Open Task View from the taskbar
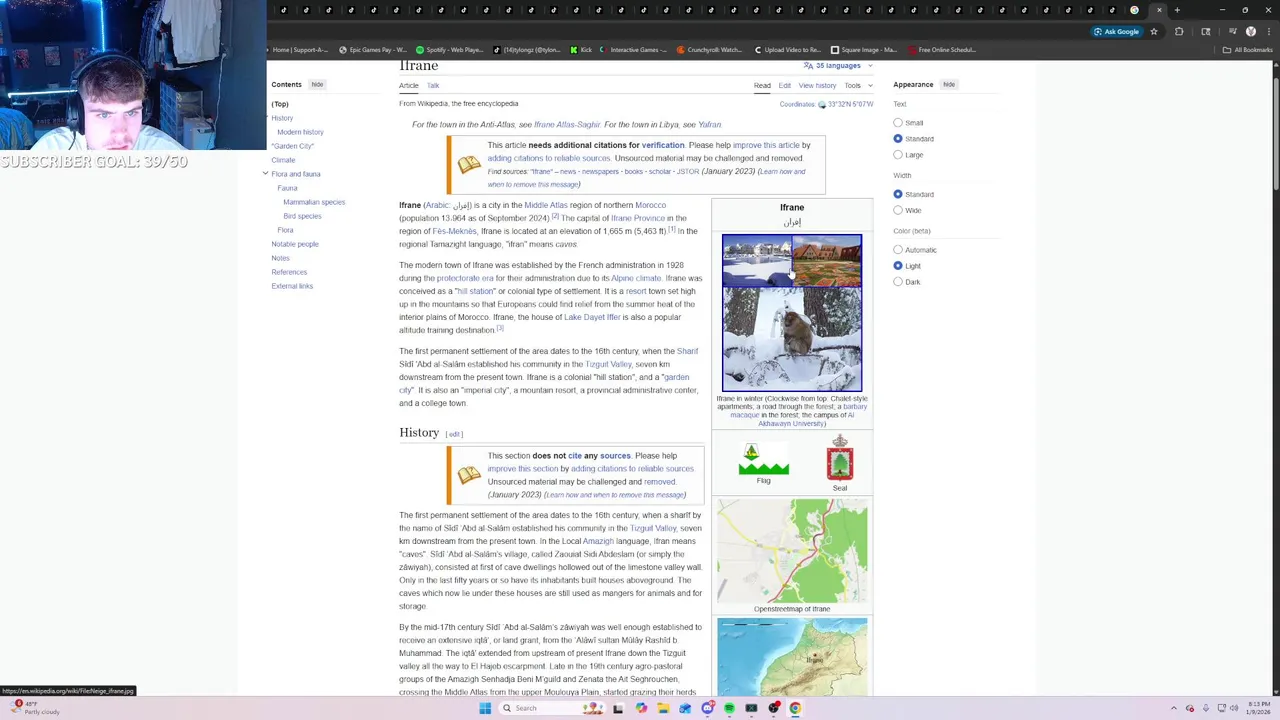Screen dimensions: 1280x720 tap(618, 708)
